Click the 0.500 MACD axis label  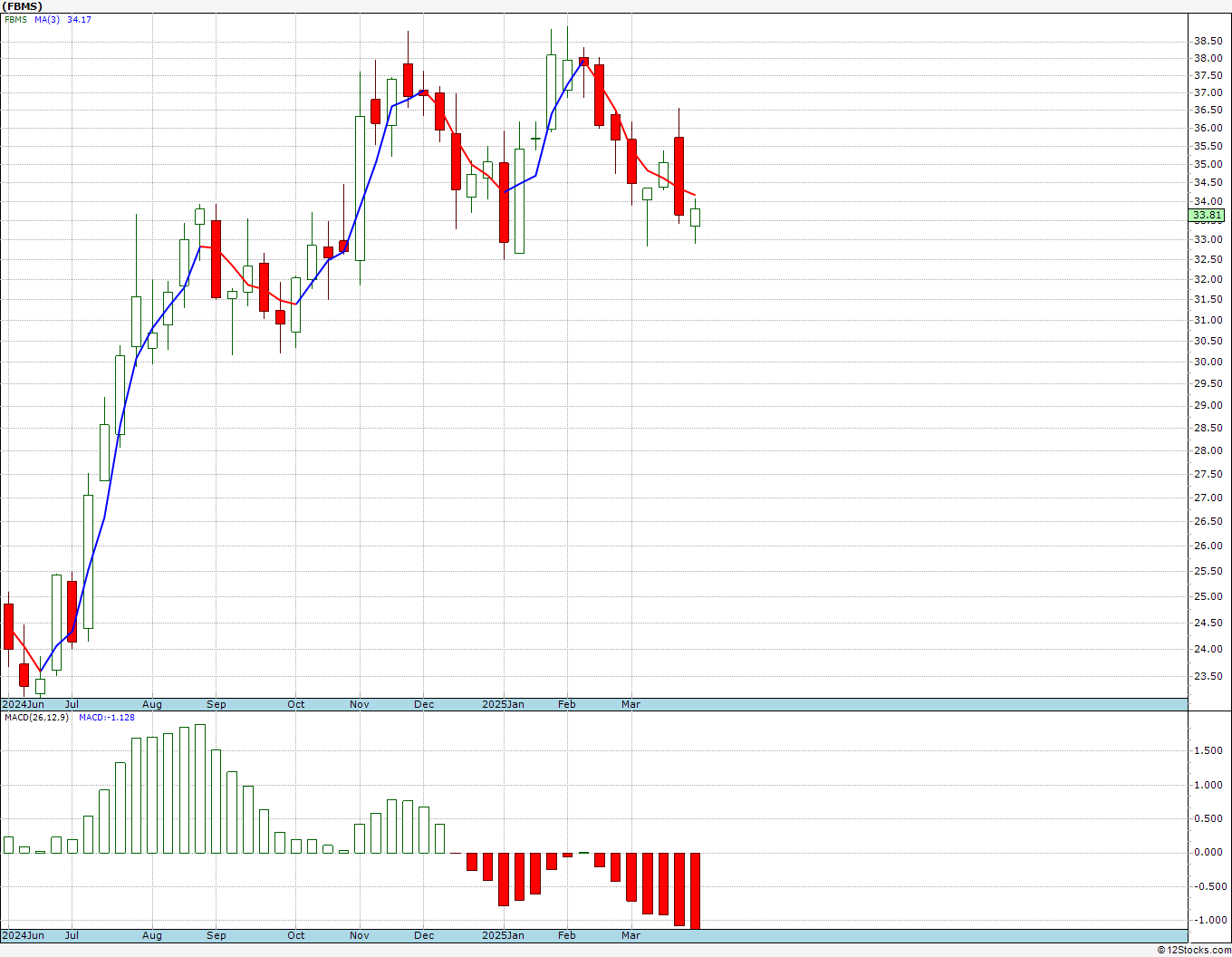tap(1208, 819)
